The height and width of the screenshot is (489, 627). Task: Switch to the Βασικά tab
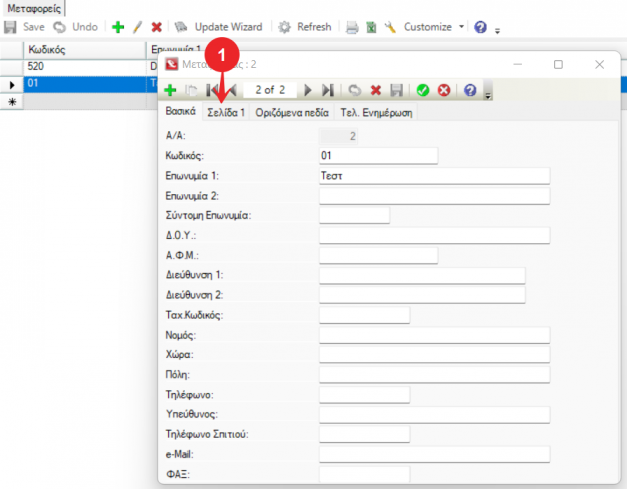click(180, 111)
